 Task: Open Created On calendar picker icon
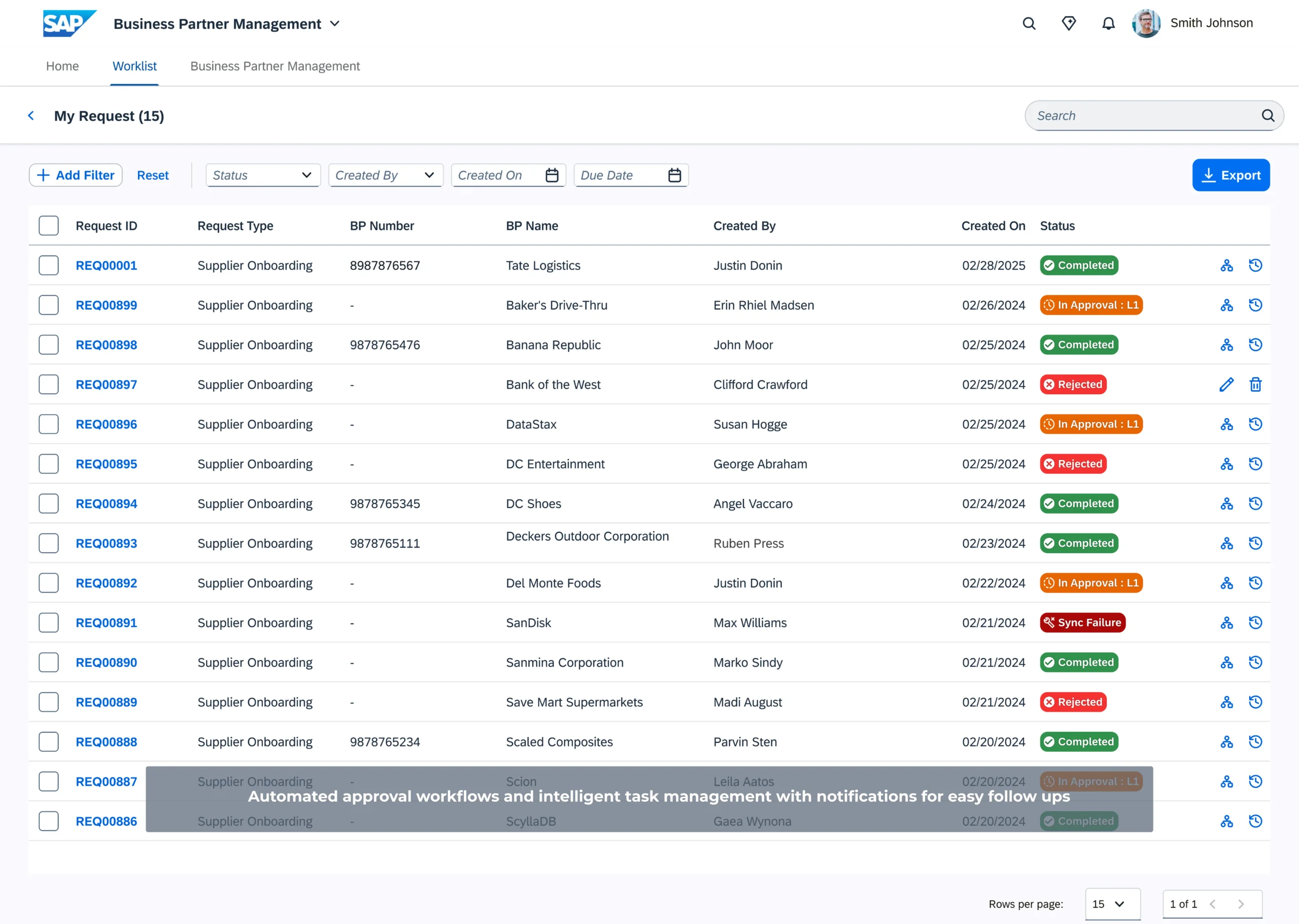point(552,175)
